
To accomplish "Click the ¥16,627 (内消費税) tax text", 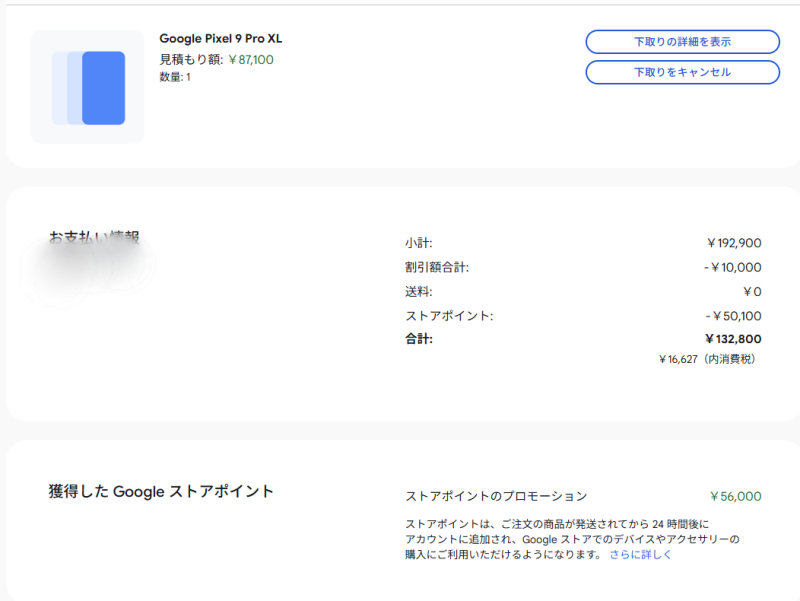I will [x=706, y=359].
